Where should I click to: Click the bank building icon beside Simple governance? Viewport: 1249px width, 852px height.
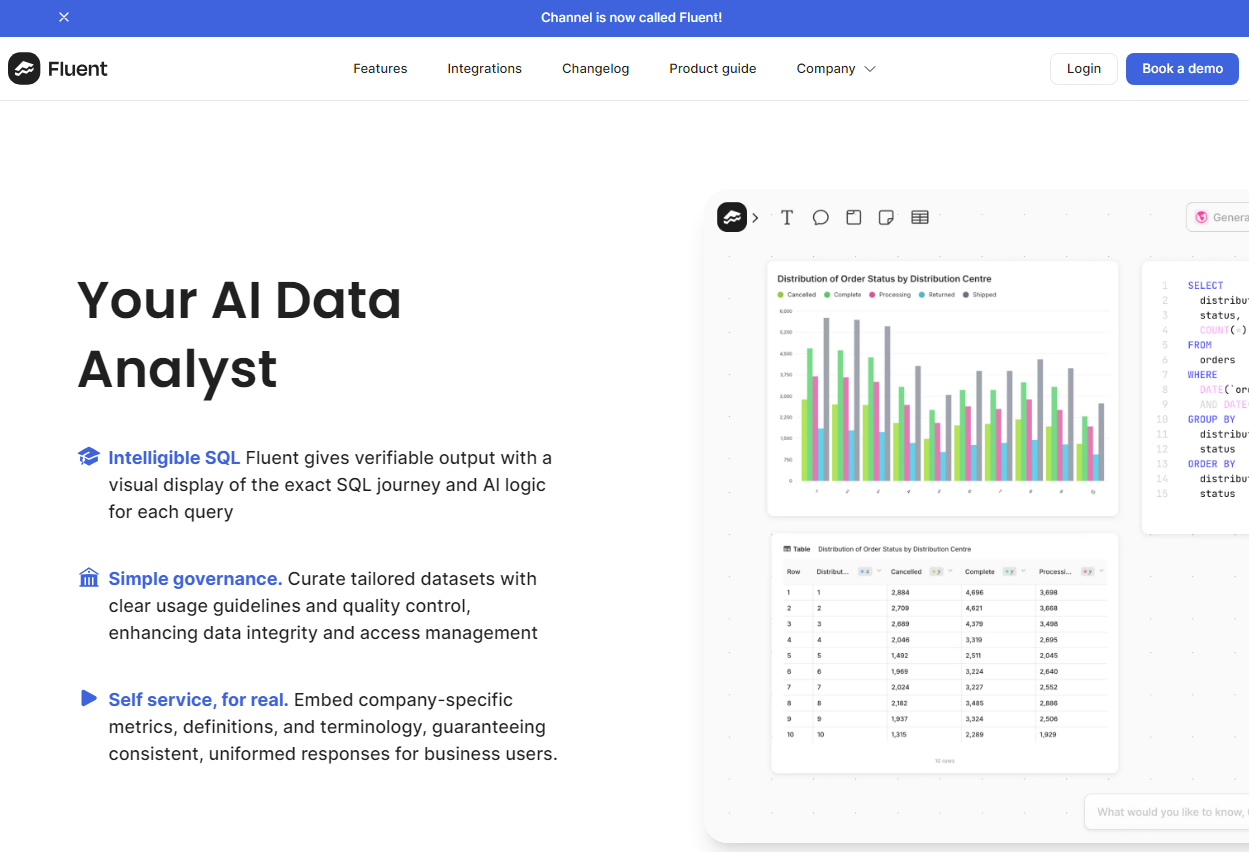[89, 578]
